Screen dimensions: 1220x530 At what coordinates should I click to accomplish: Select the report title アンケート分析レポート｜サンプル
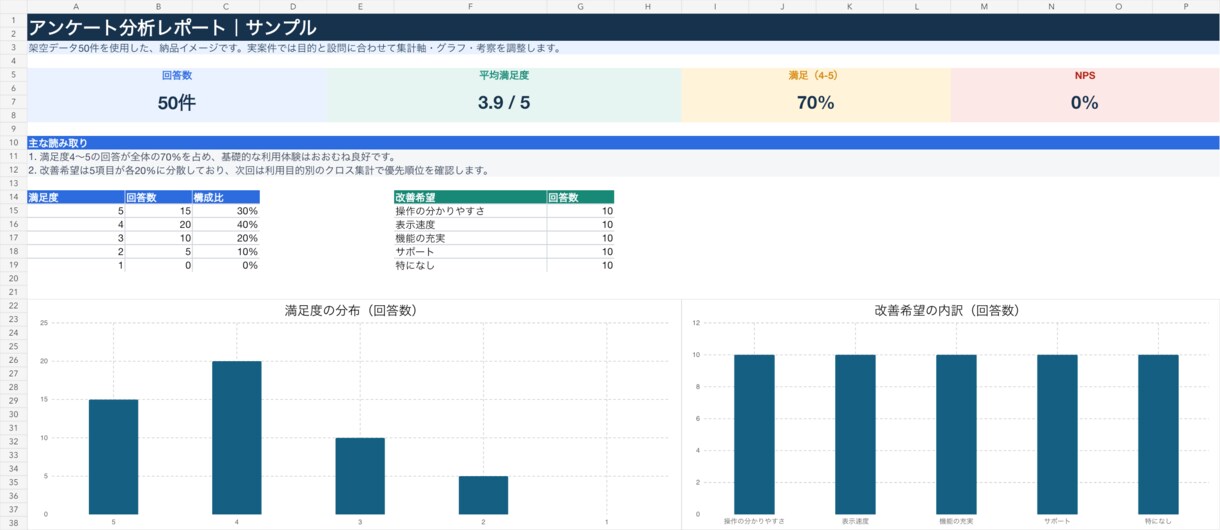click(172, 28)
